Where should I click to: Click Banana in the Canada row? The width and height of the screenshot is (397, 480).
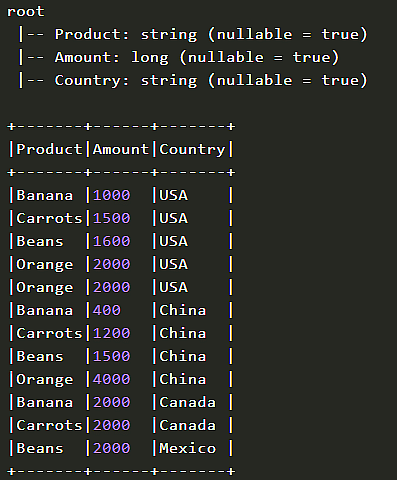pyautogui.click(x=45, y=402)
